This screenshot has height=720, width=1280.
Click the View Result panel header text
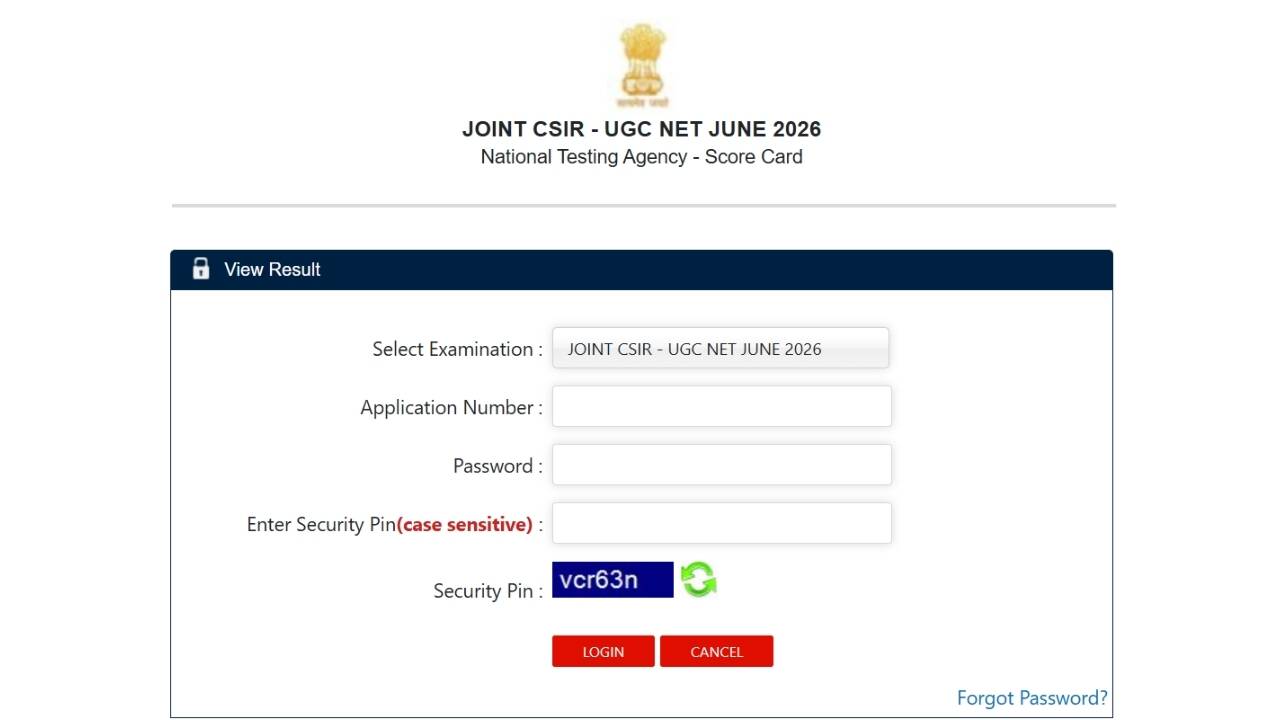(272, 269)
